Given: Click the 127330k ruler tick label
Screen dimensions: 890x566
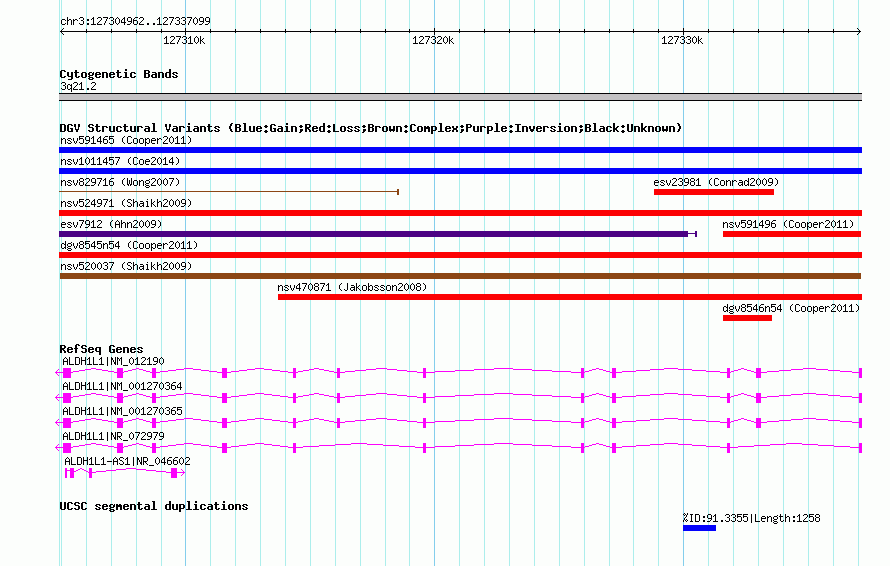Looking at the screenshot, I should tap(682, 40).
